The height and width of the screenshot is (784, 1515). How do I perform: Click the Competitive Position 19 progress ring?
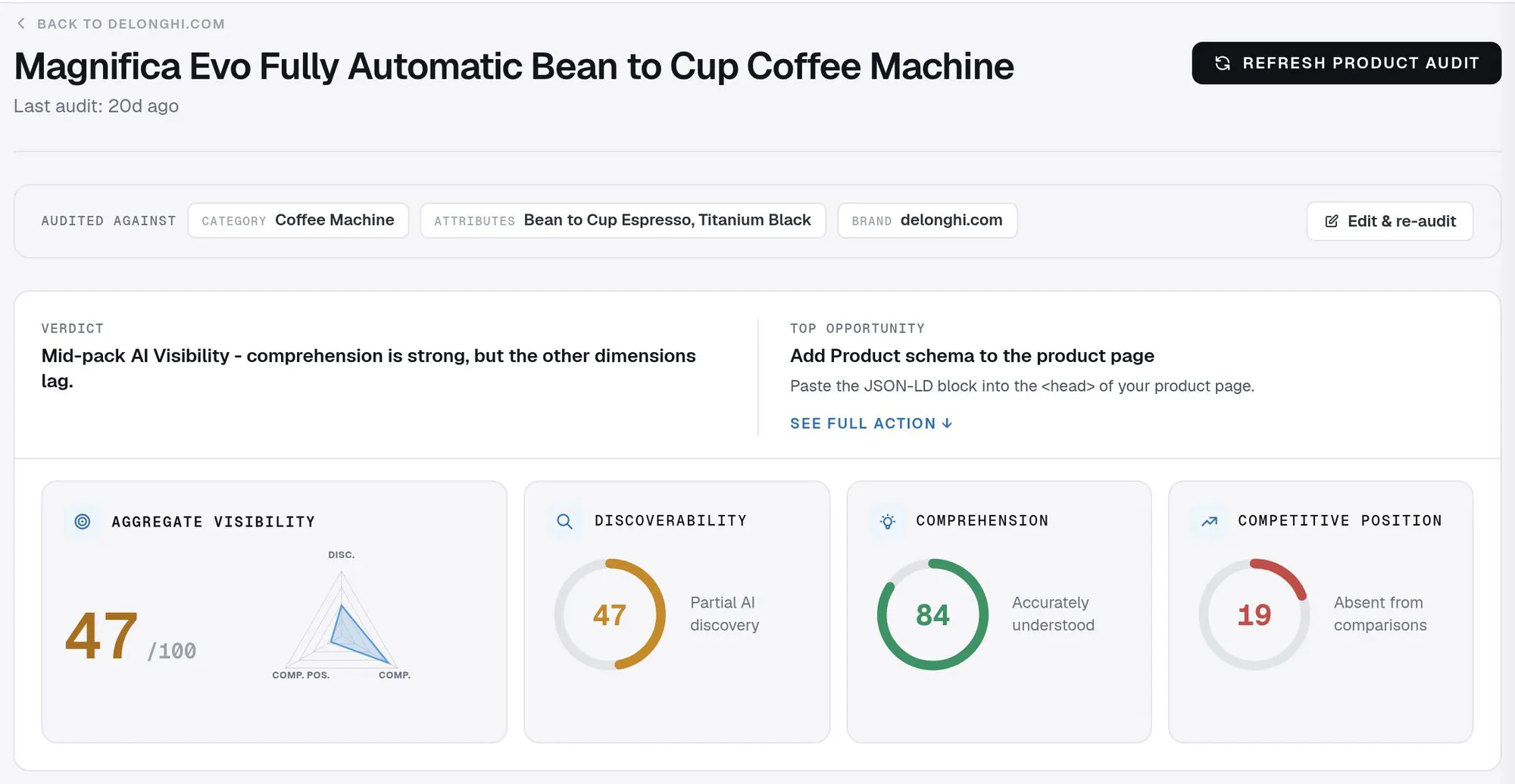[x=1254, y=614]
